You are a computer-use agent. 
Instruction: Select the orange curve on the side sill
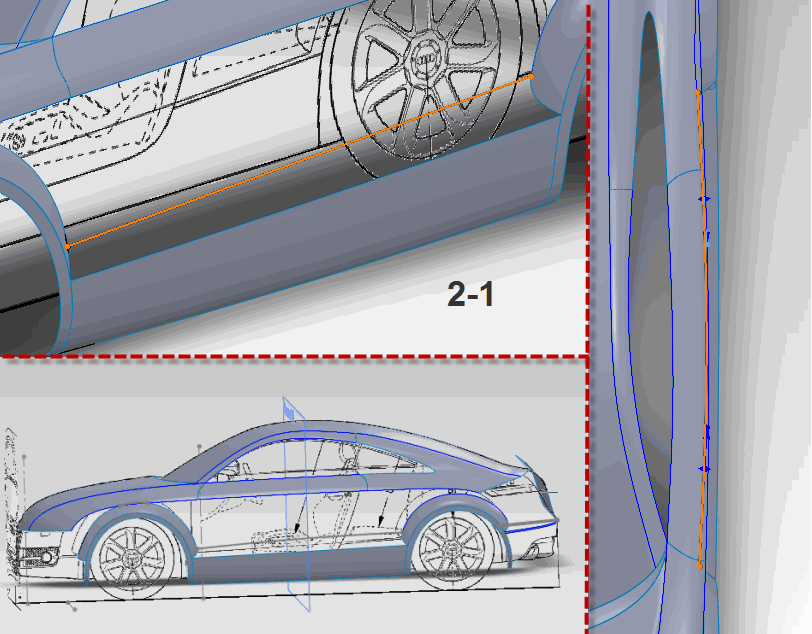[x=300, y=161]
